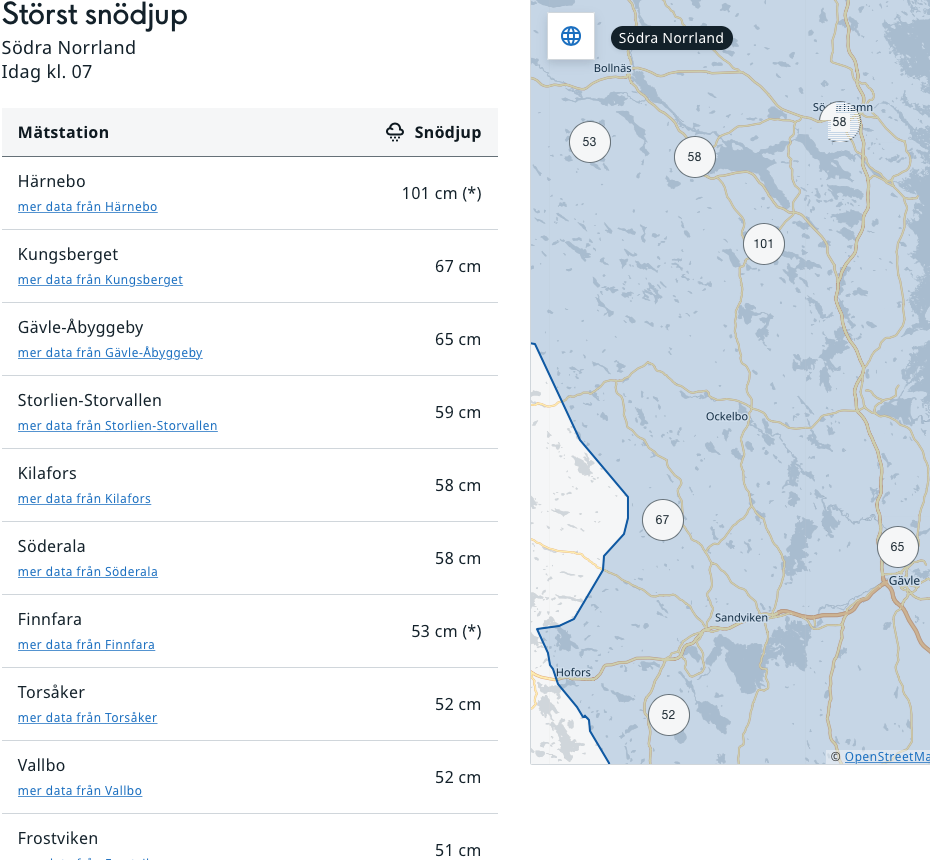
Task: Open more data from Torsåker
Action: point(87,718)
